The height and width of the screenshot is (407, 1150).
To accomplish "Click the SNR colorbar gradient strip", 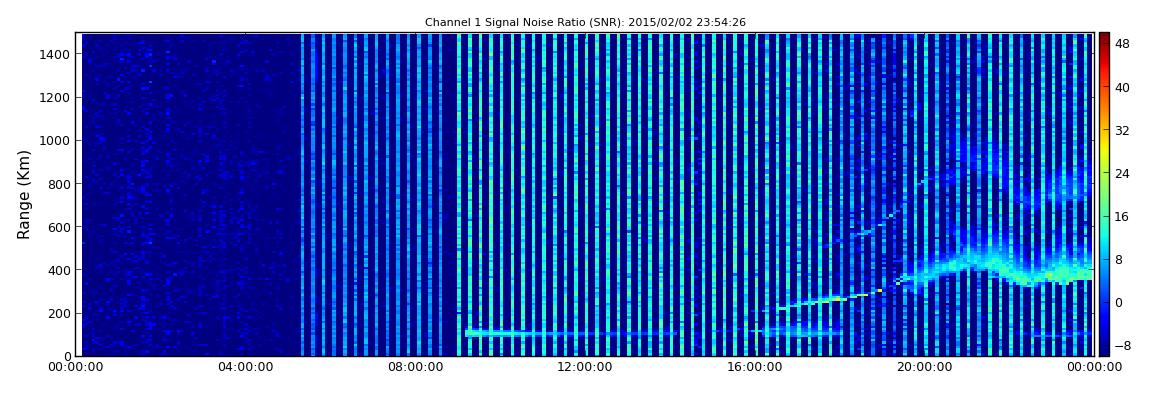I will pyautogui.click(x=1104, y=194).
